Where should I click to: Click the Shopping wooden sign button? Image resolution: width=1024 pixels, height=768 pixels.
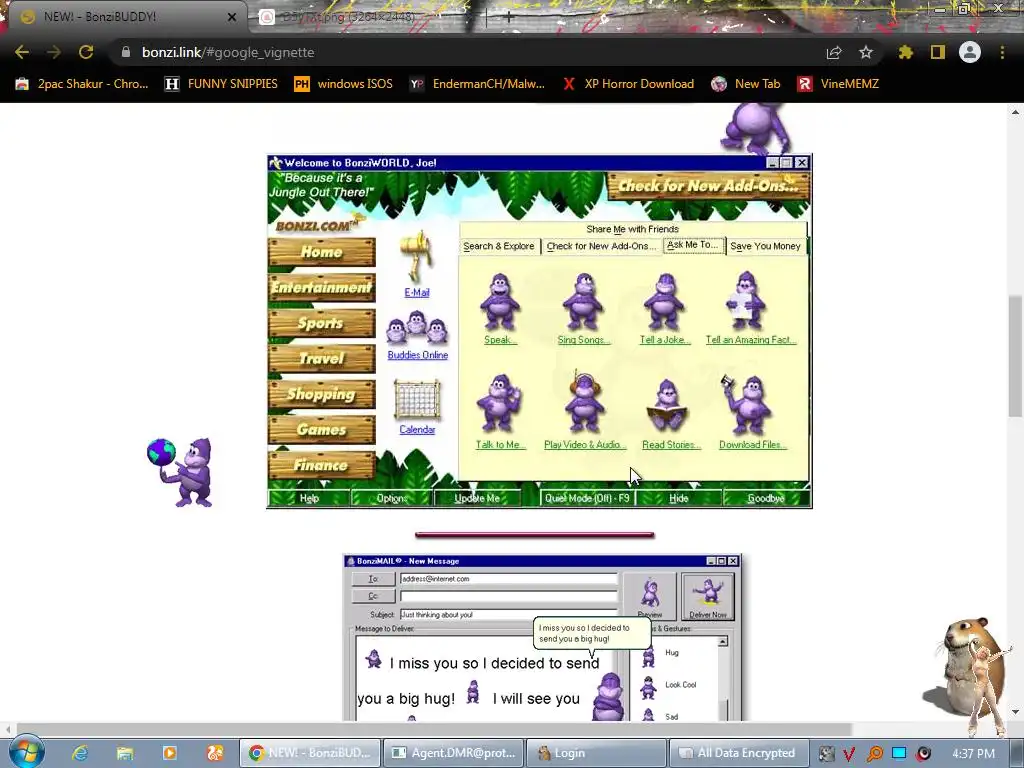(322, 394)
